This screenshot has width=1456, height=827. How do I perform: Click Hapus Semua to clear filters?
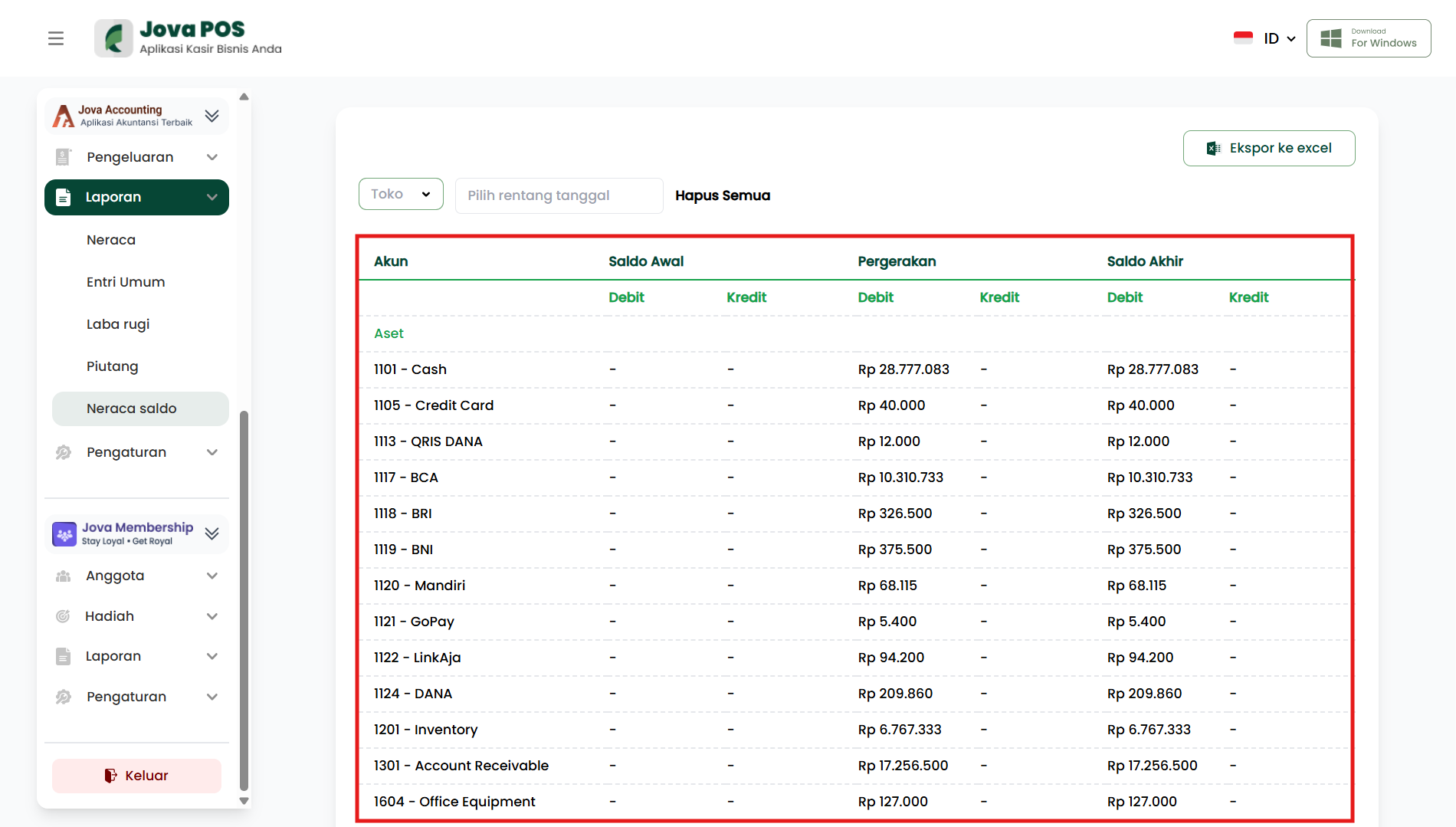tap(722, 195)
